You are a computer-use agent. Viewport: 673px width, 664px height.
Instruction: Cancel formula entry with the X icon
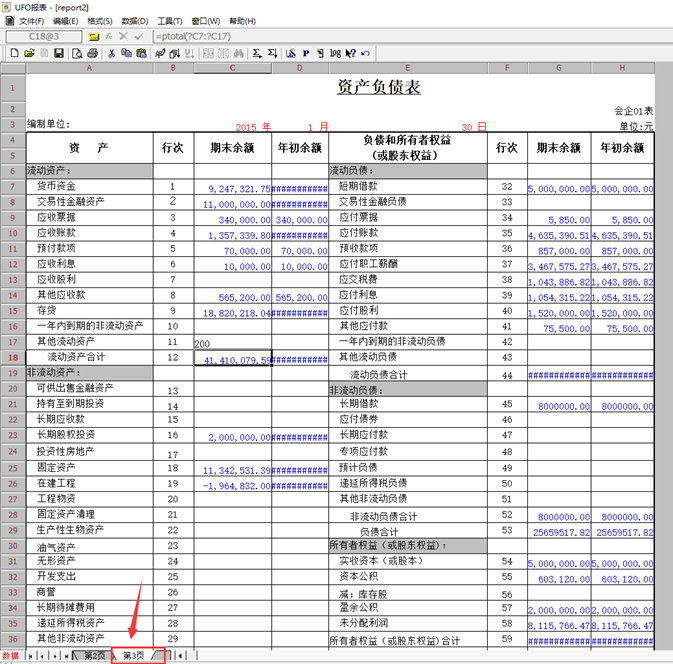pos(123,36)
